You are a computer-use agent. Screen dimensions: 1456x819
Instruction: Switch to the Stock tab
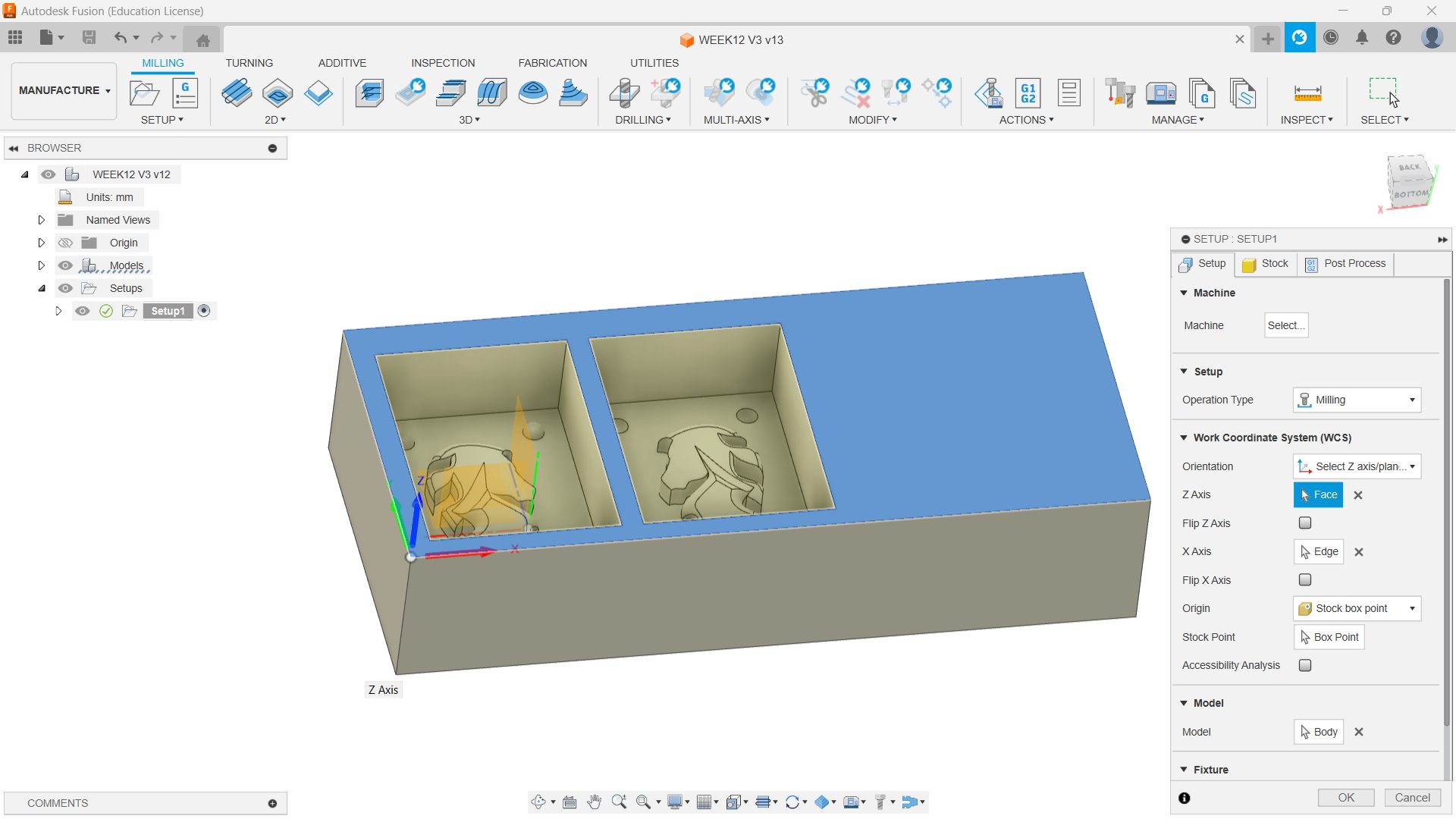(1265, 263)
